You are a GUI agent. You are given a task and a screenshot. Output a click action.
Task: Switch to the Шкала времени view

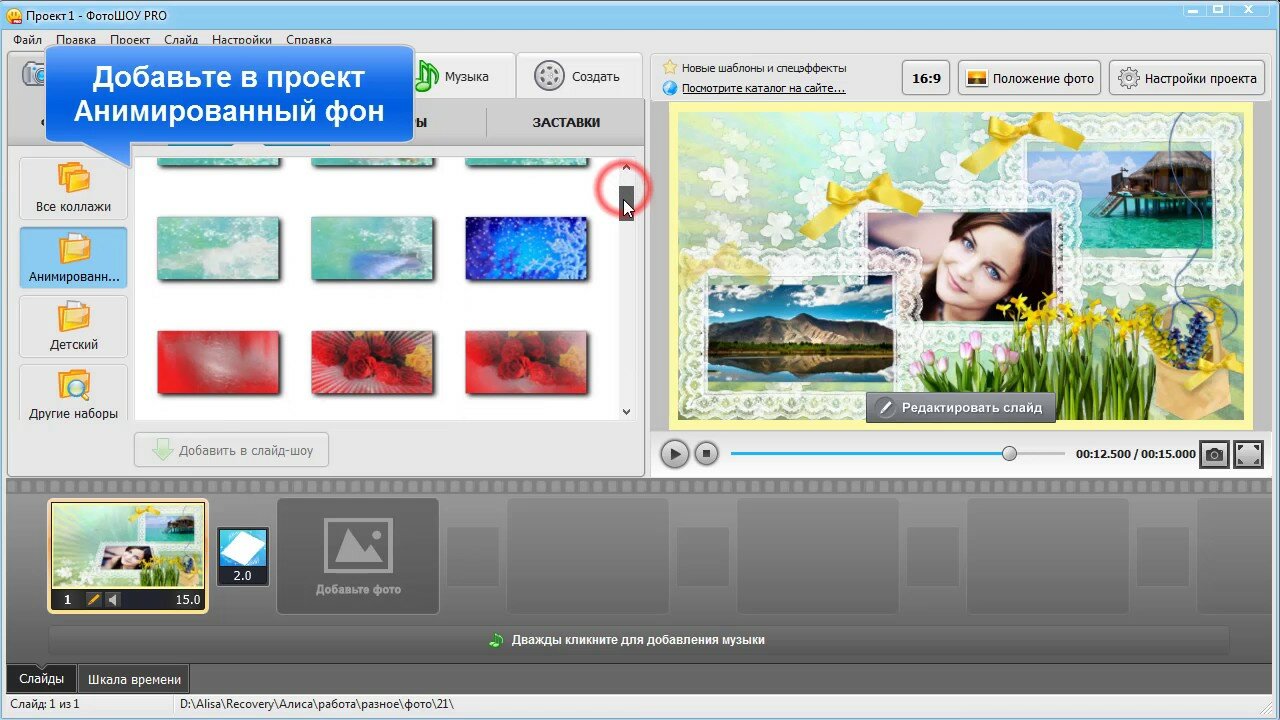click(x=134, y=679)
